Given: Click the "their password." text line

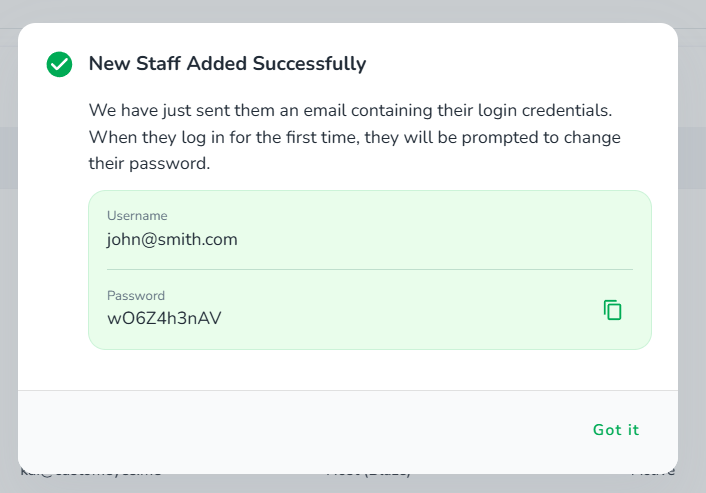Looking at the screenshot, I should pyautogui.click(x=149, y=164).
